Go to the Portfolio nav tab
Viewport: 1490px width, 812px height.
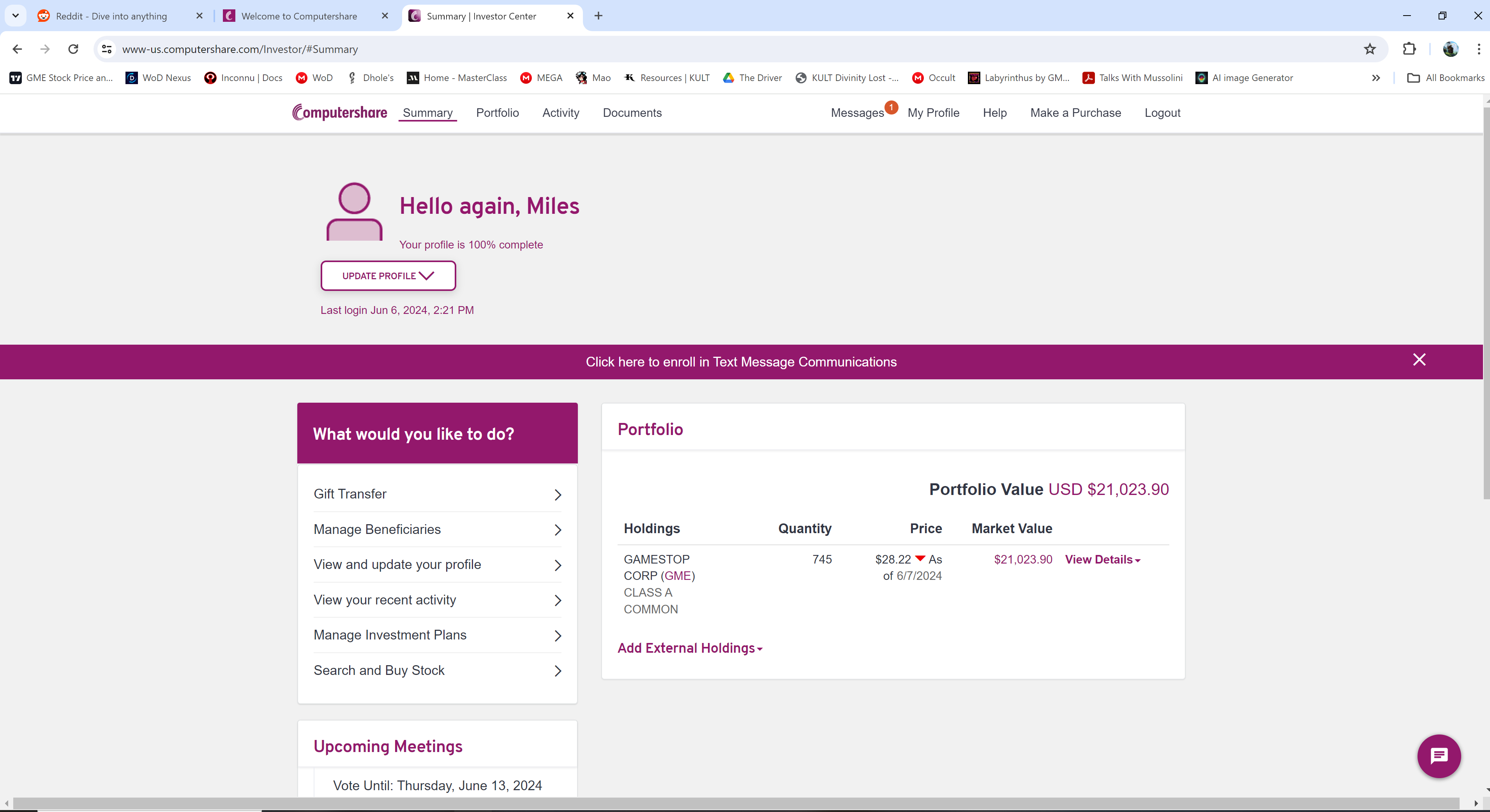[x=498, y=113]
